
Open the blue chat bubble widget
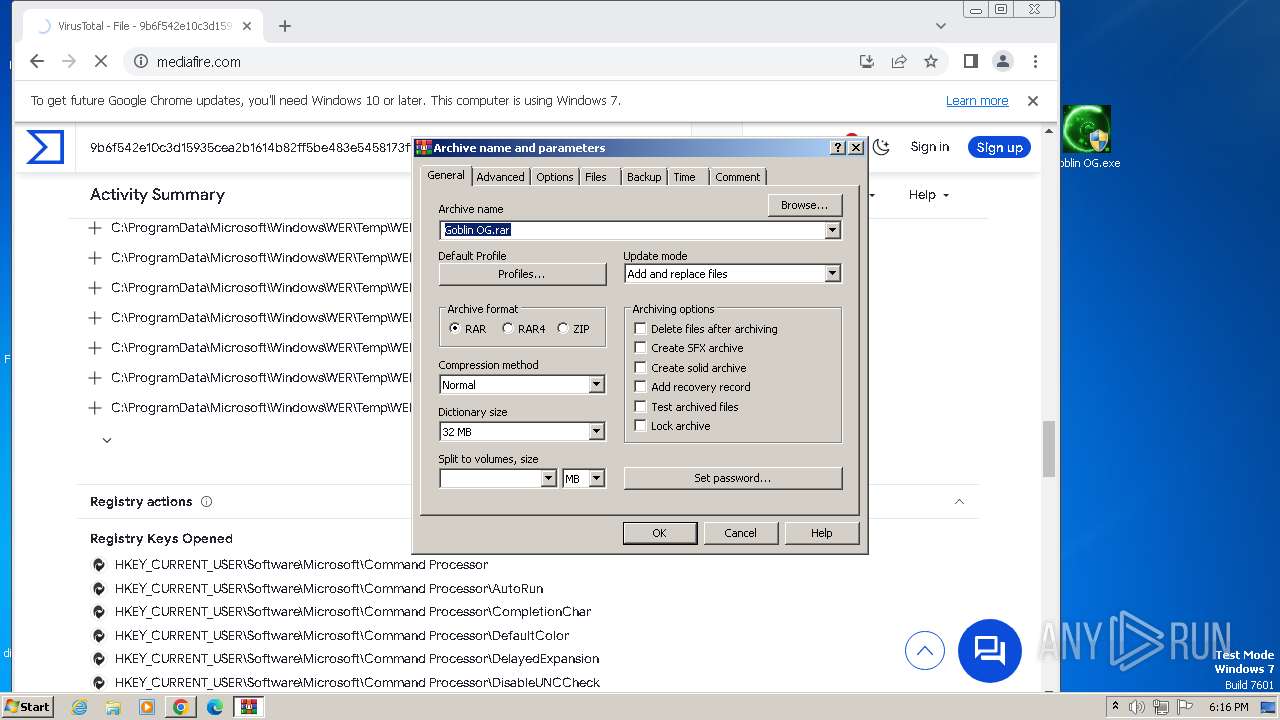(x=990, y=651)
